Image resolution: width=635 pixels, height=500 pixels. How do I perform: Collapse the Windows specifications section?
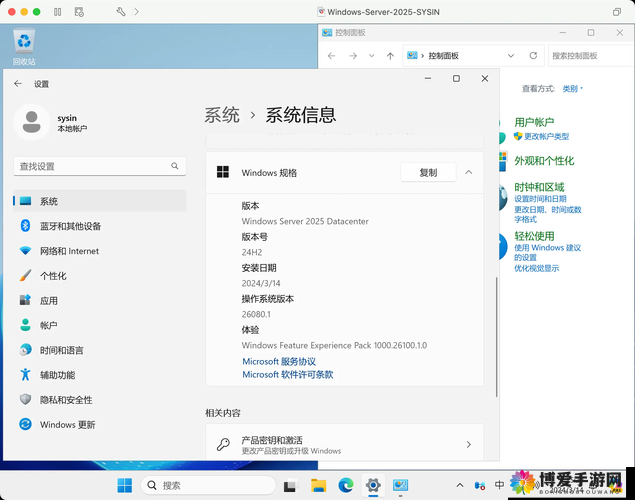click(469, 172)
